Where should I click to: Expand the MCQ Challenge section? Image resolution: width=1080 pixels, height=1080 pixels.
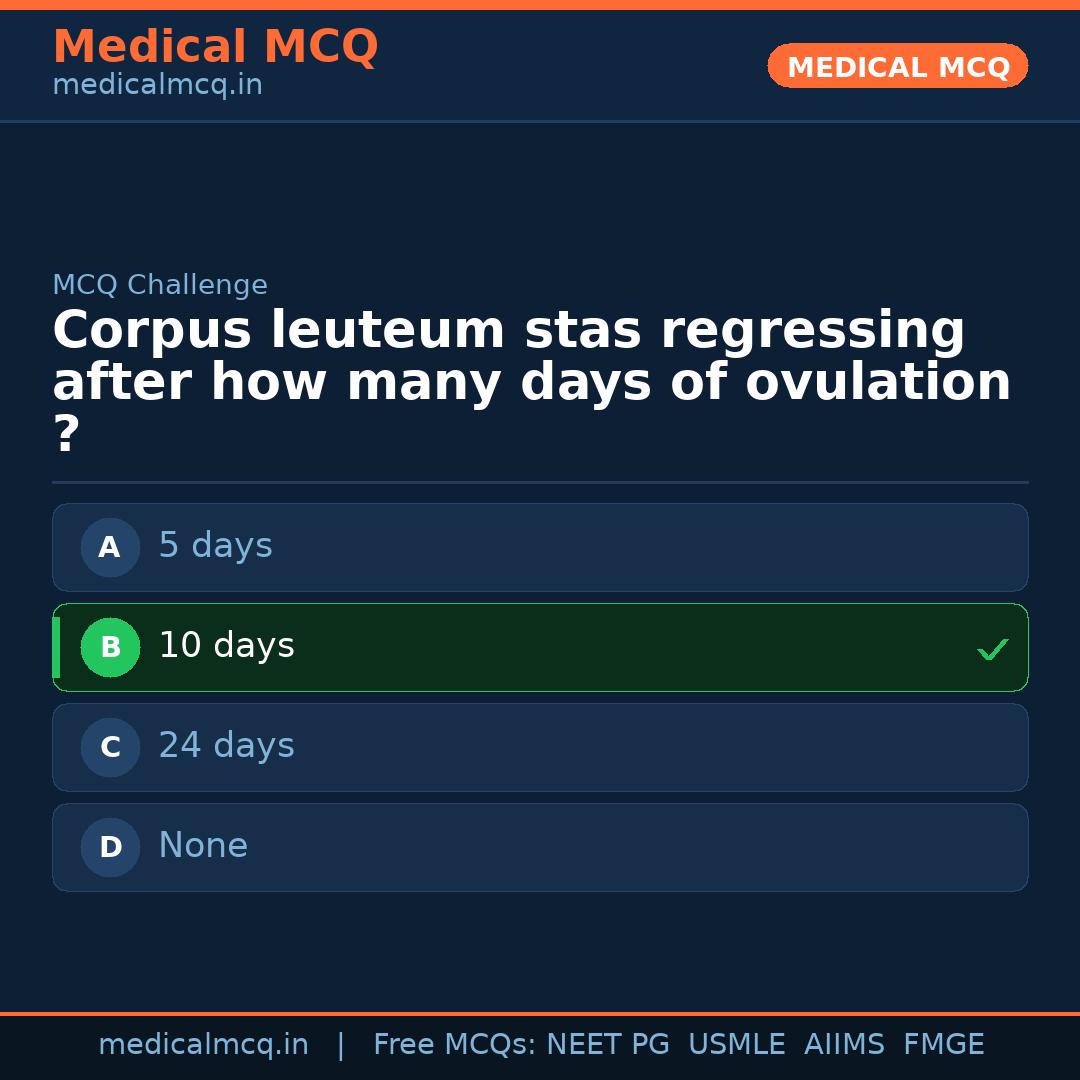point(160,285)
